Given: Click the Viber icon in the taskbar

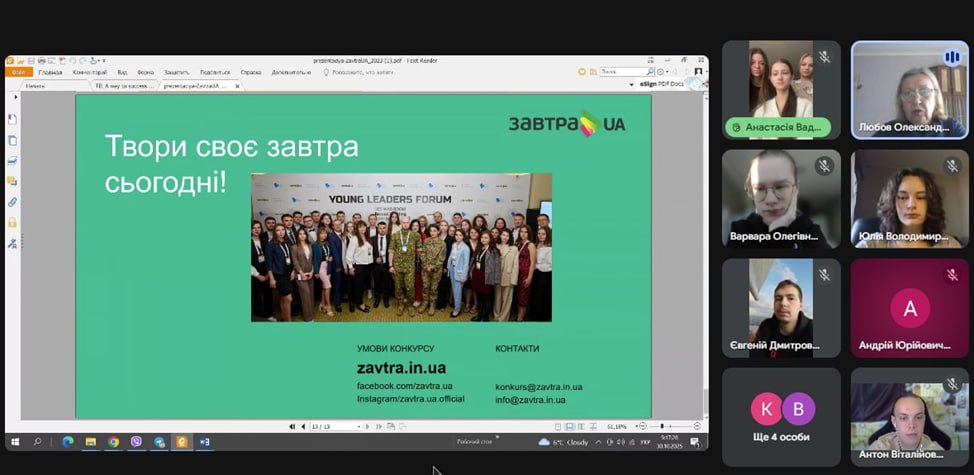Looking at the screenshot, I should pos(136,441).
